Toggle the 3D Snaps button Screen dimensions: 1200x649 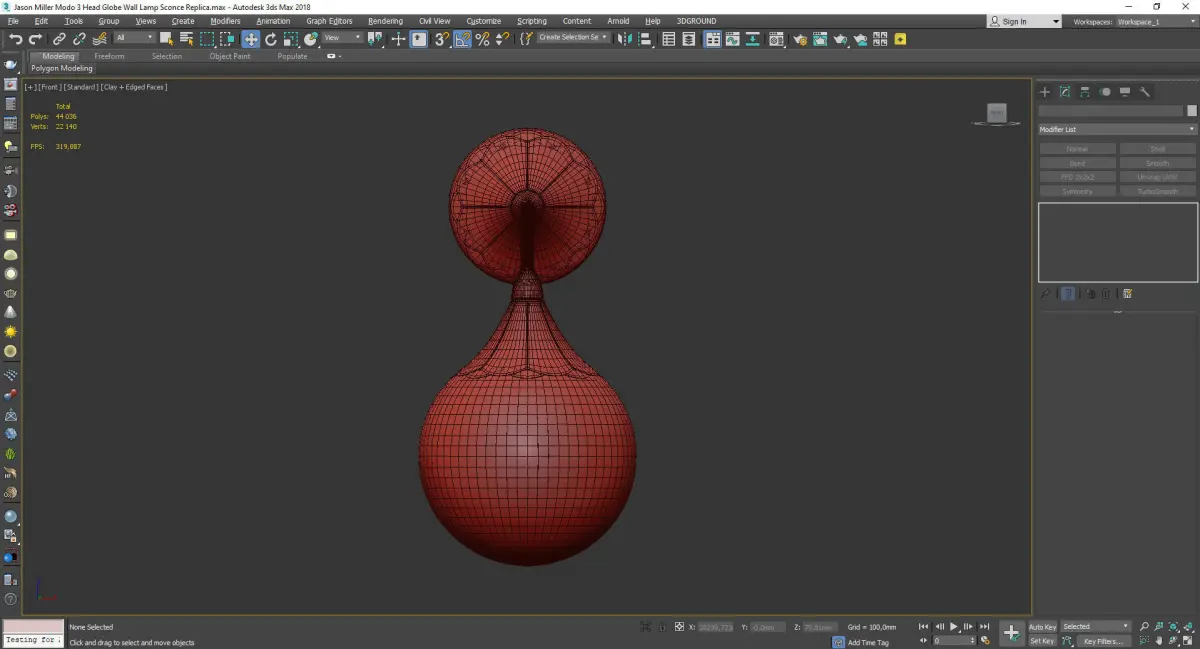(441, 39)
